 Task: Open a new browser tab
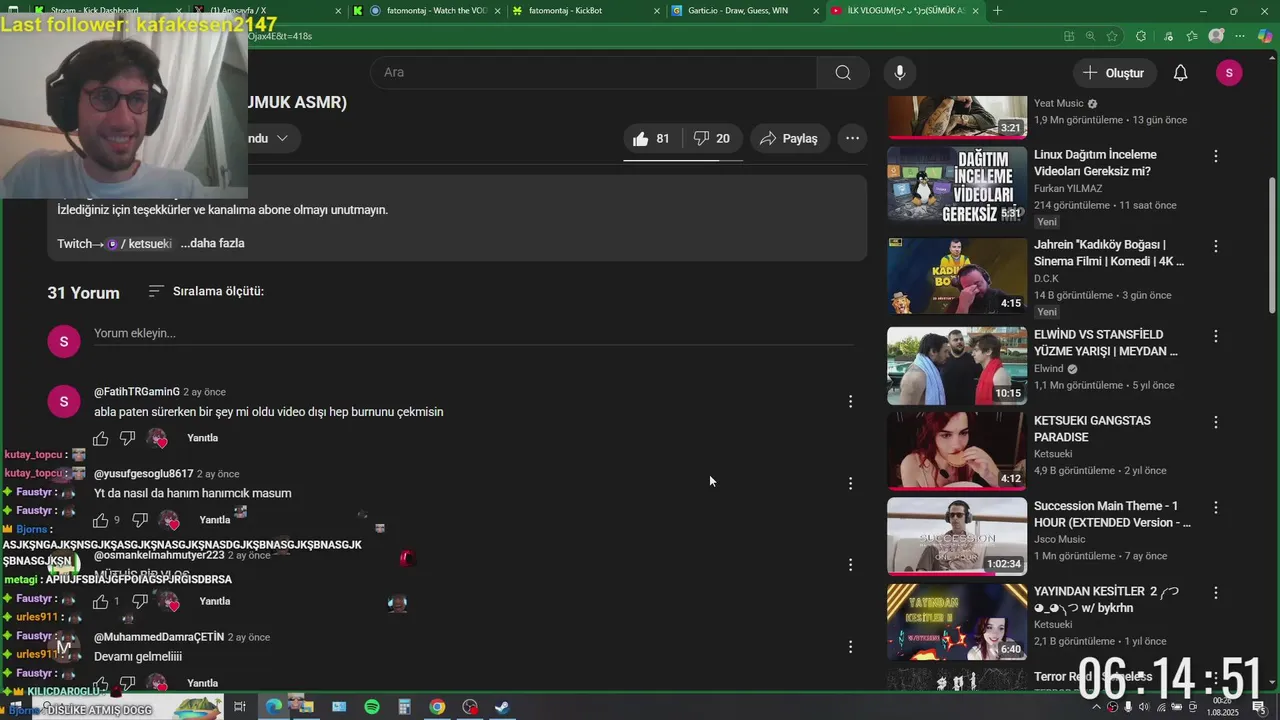click(997, 11)
